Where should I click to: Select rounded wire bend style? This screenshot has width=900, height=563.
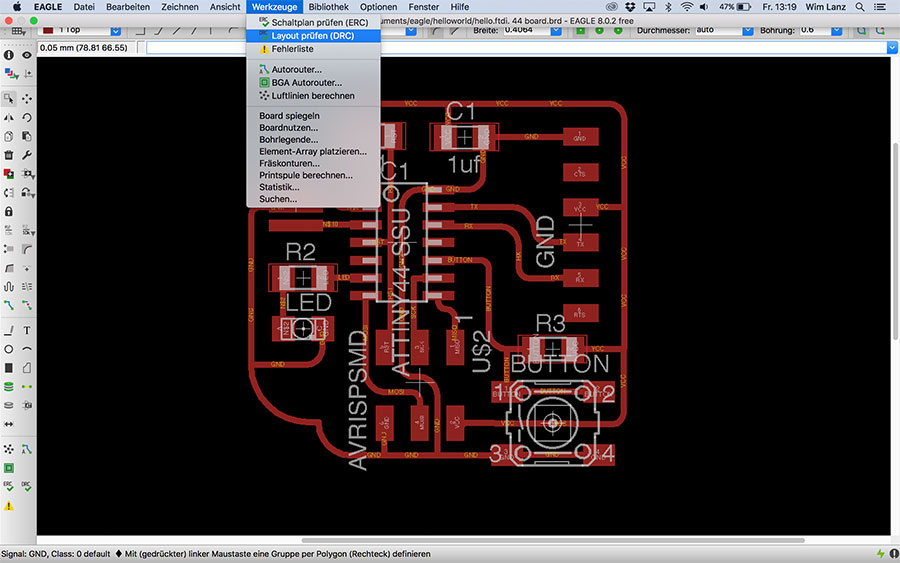(436, 30)
